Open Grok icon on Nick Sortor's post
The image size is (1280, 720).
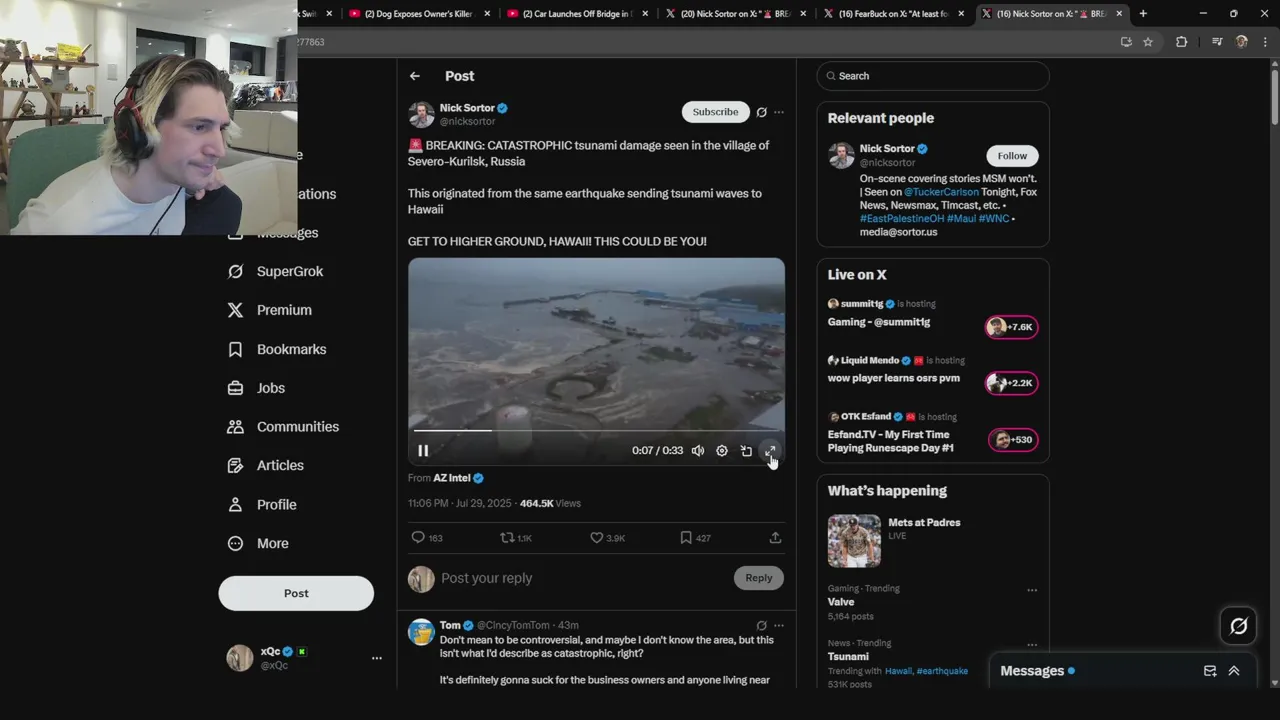coord(761,112)
